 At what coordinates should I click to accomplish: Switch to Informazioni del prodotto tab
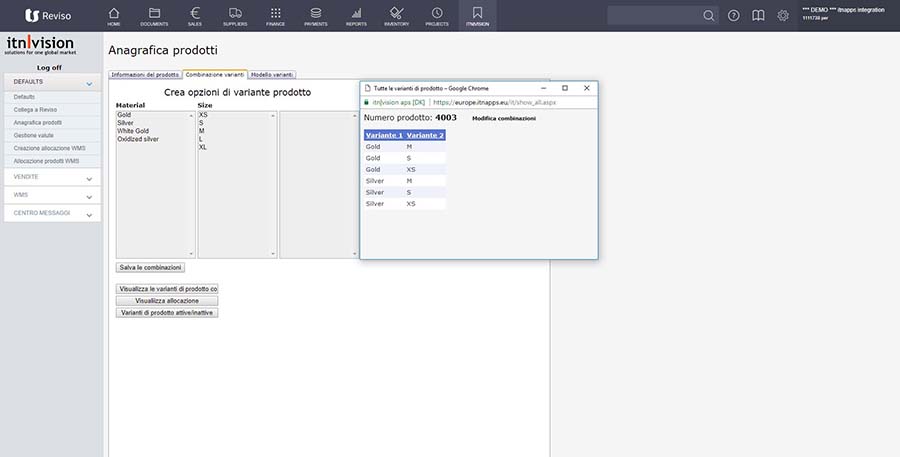click(x=145, y=75)
